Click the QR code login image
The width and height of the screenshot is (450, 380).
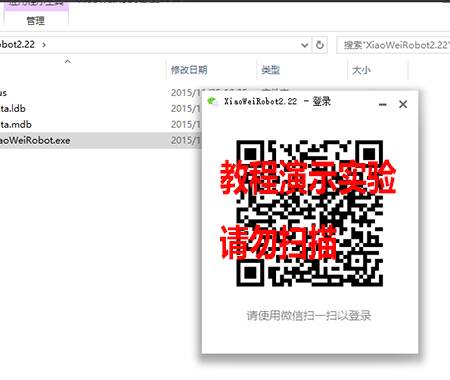tap(309, 213)
